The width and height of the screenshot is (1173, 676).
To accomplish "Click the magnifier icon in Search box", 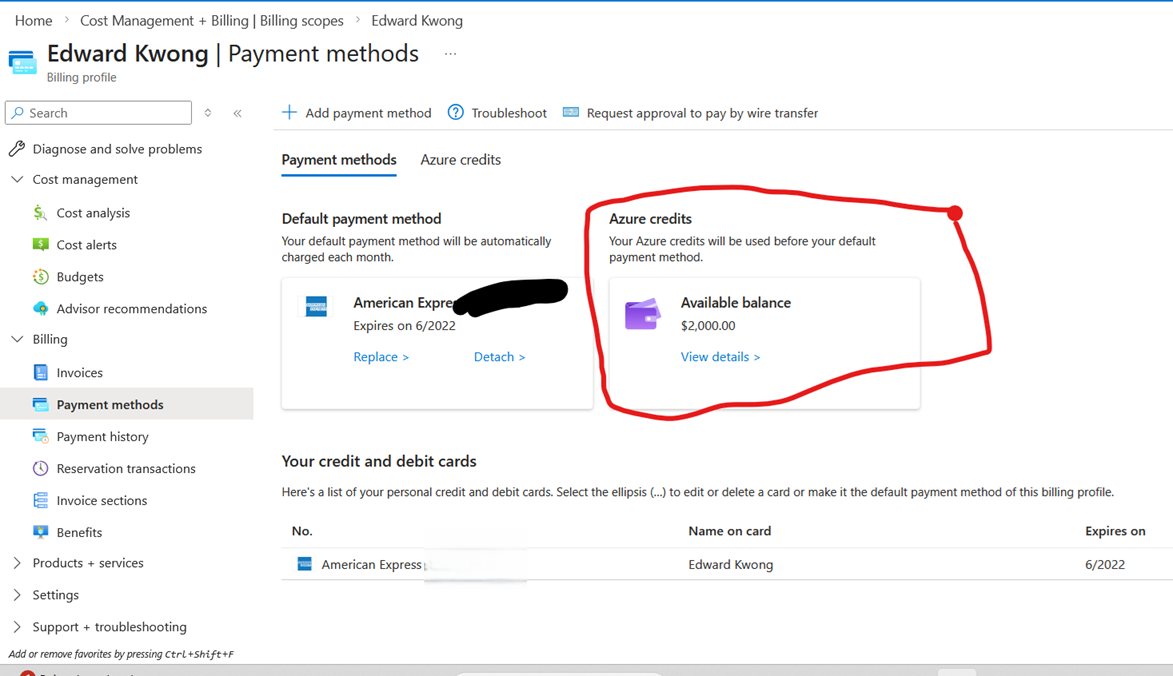I will coord(18,113).
